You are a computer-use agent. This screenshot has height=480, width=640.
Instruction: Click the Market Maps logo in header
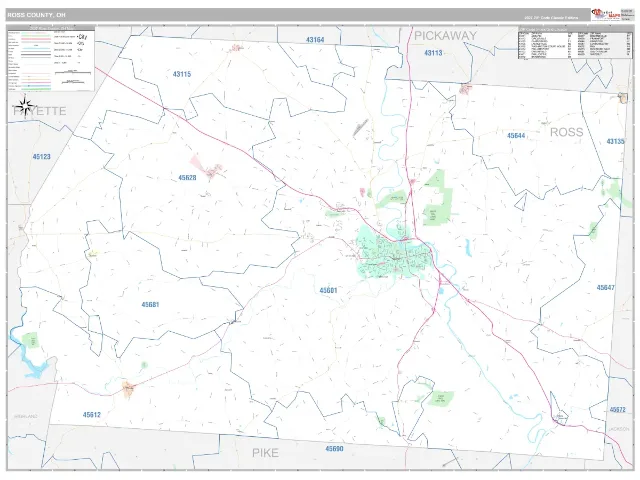point(606,14)
